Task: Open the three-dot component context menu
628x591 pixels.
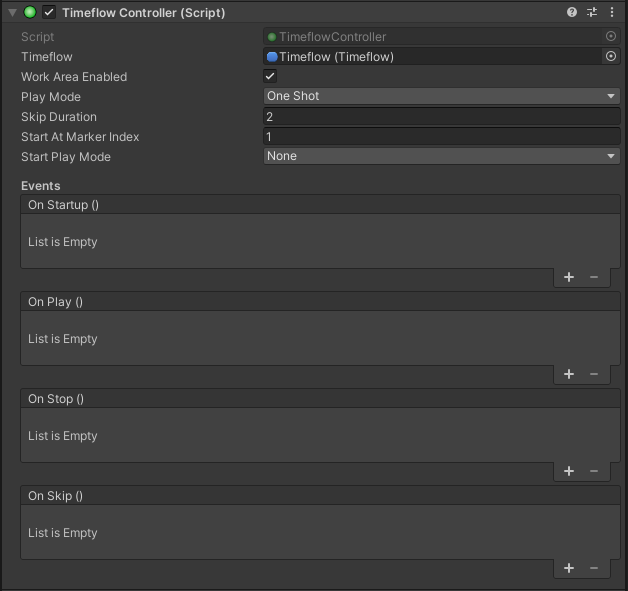Action: click(x=612, y=12)
